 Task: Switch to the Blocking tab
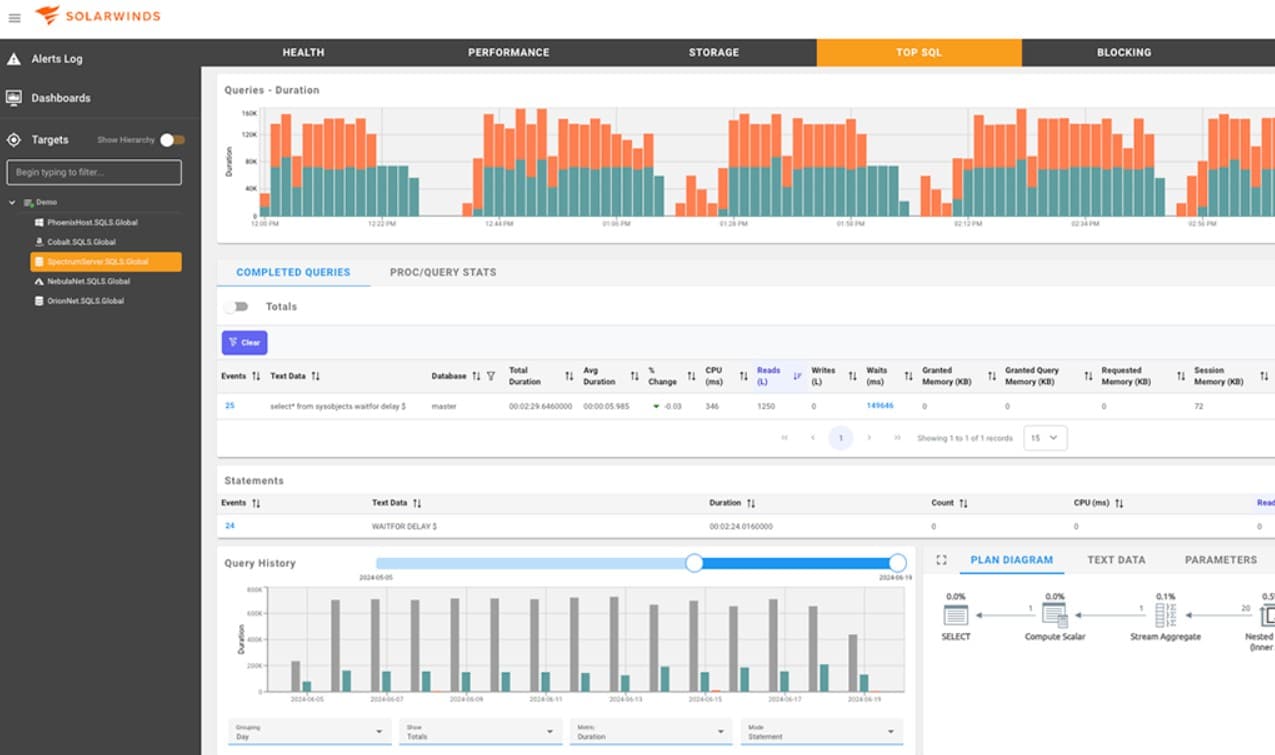click(x=1122, y=51)
